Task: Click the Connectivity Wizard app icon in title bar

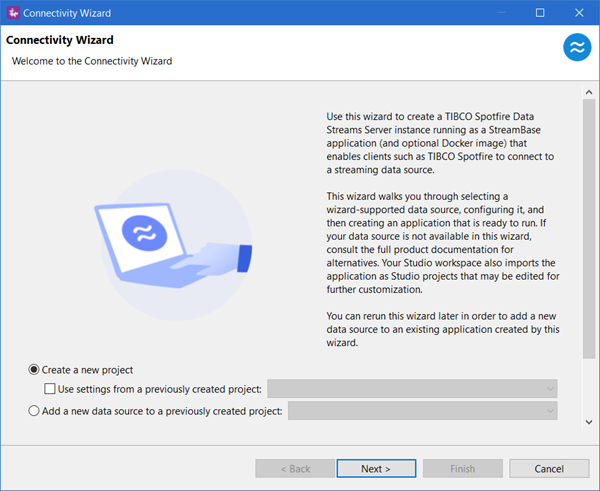Action: coord(14,13)
